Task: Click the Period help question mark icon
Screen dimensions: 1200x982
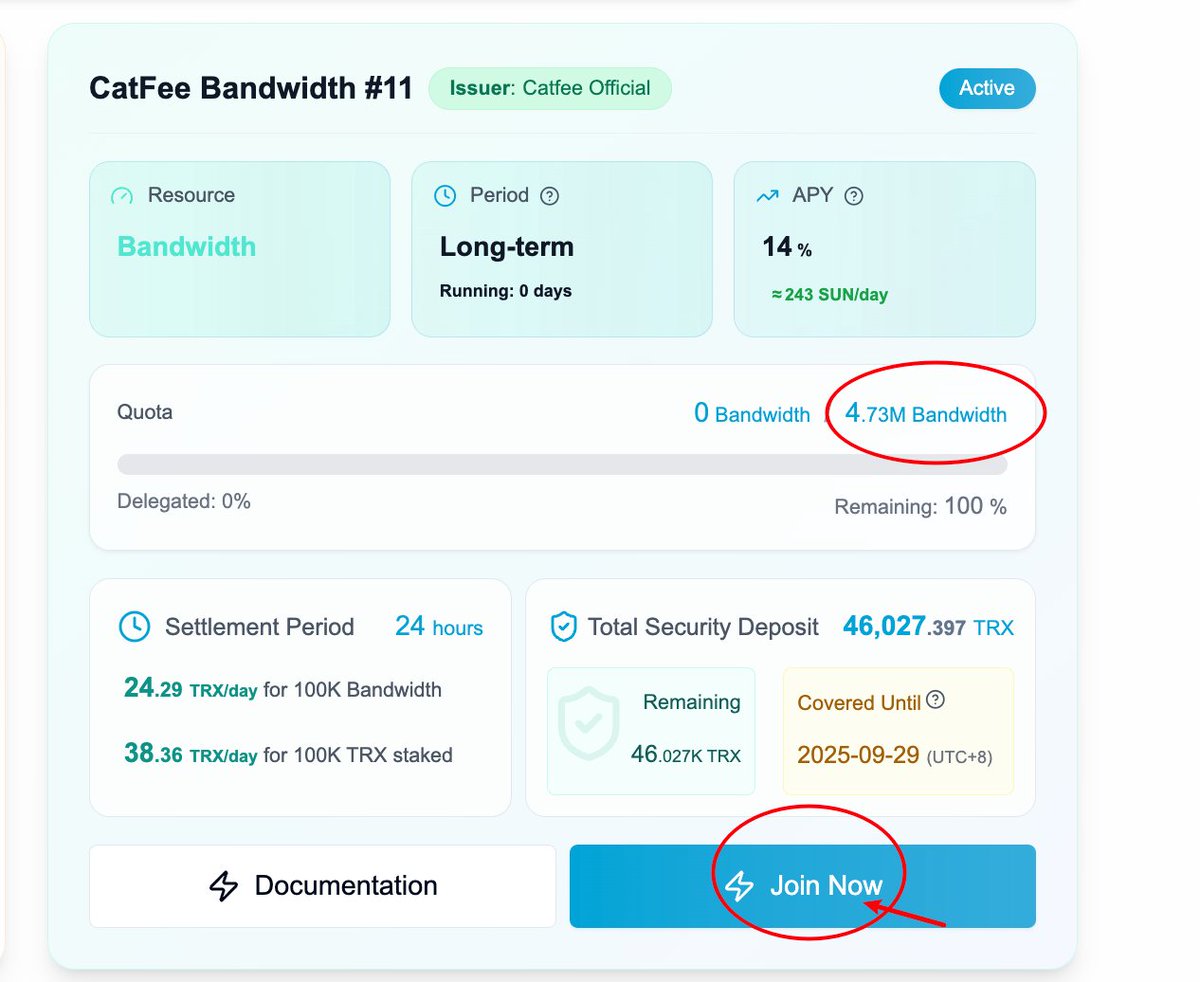Action: (549, 196)
